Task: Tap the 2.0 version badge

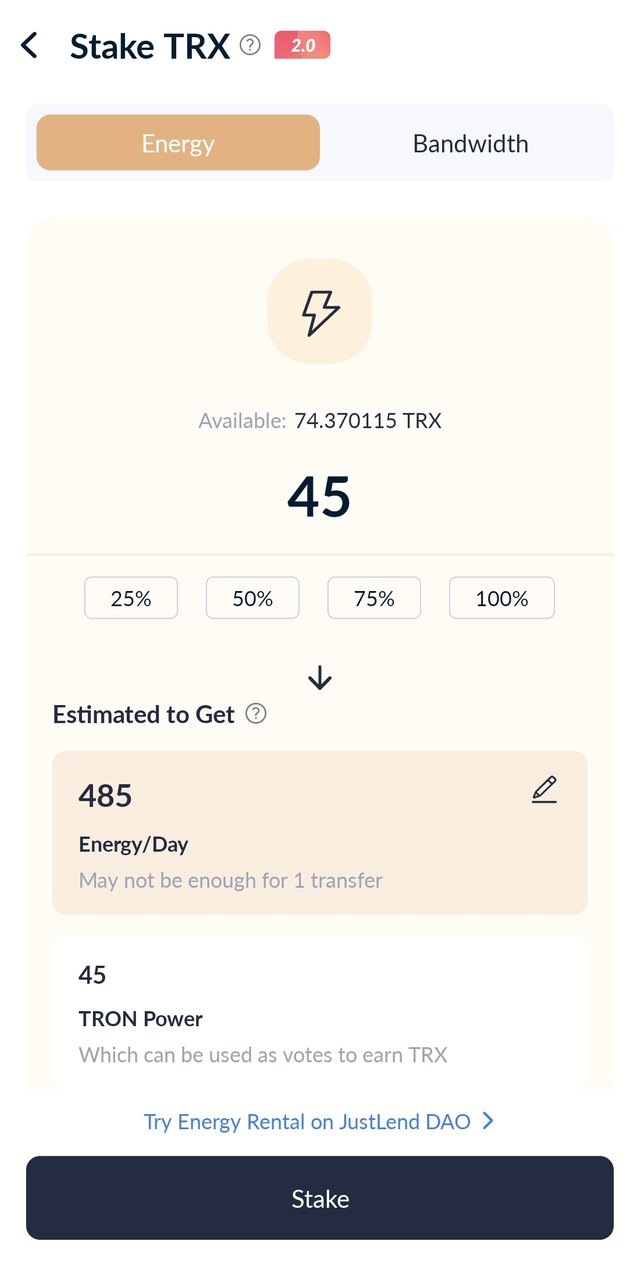Action: point(302,45)
